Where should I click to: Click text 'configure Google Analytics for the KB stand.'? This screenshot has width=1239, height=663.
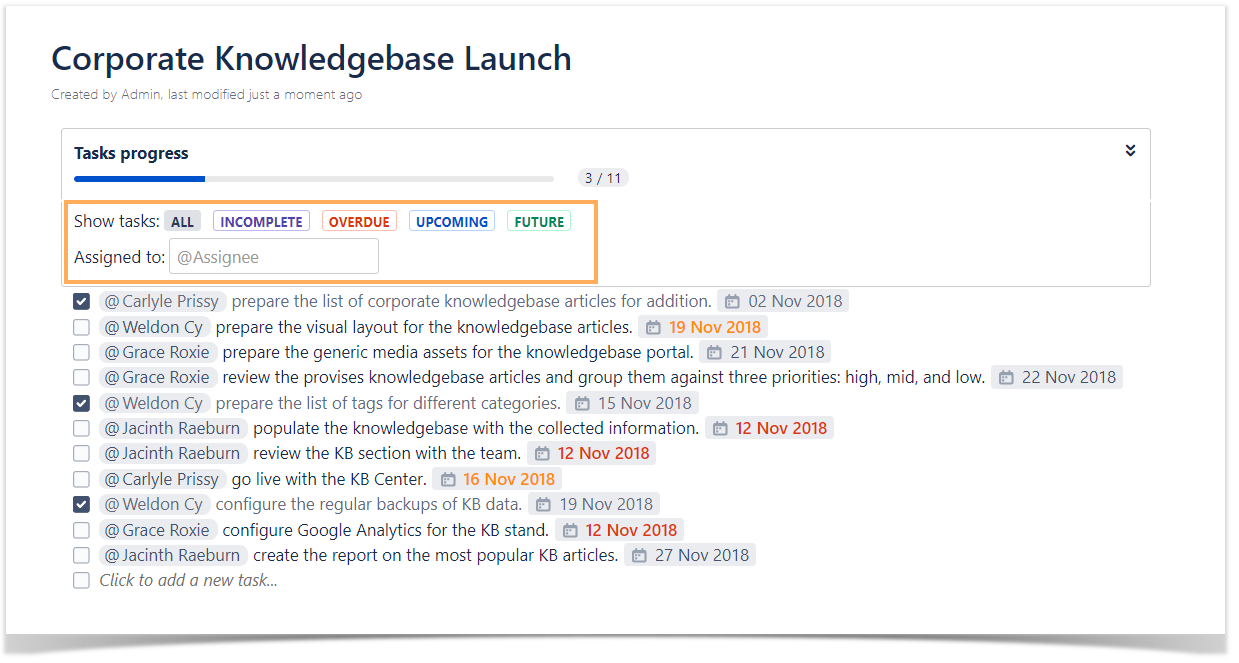click(x=386, y=530)
